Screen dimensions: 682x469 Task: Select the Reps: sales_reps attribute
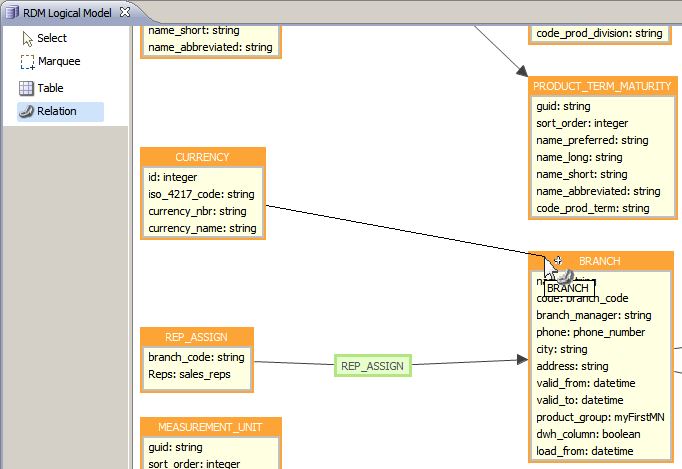189,374
